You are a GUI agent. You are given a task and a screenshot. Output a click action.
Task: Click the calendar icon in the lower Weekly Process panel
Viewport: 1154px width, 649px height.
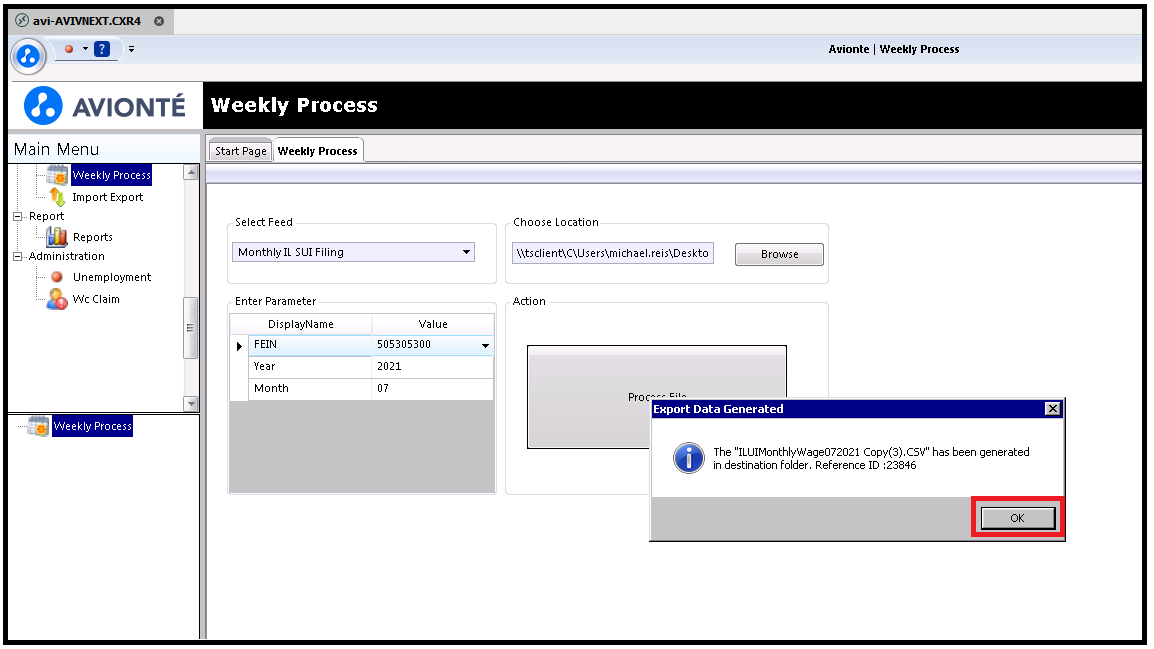pyautogui.click(x=38, y=426)
